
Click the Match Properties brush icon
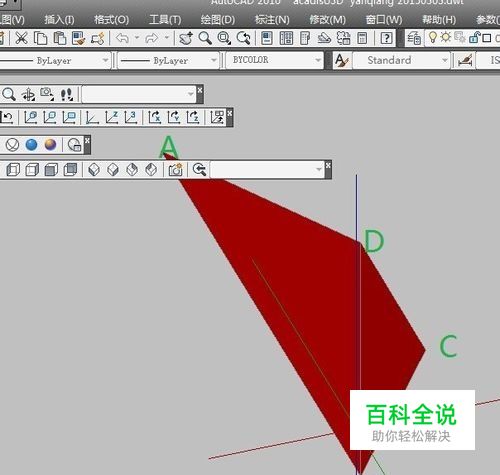point(79,38)
